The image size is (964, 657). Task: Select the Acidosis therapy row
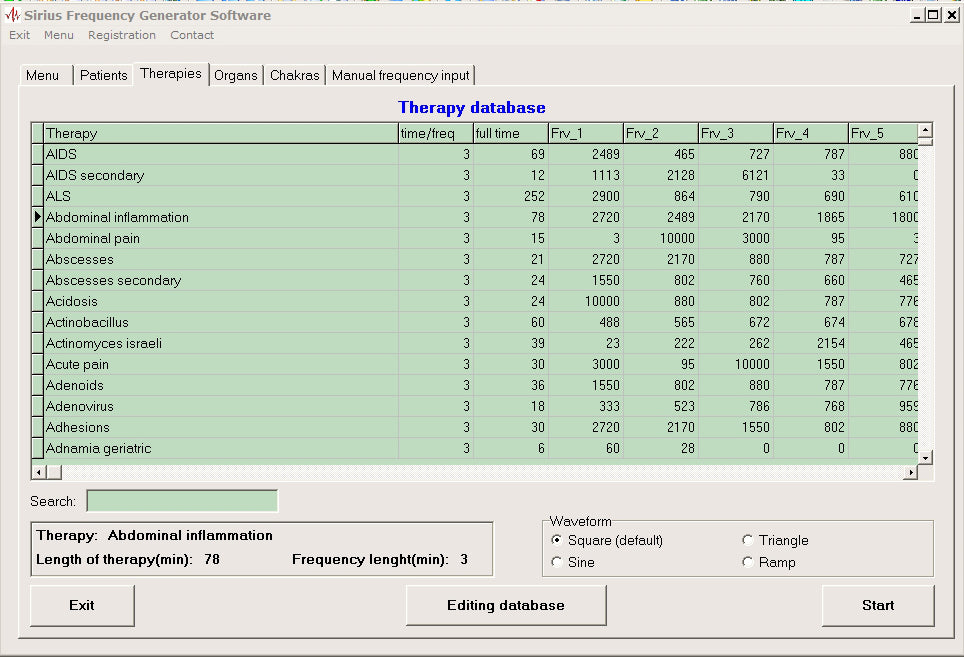click(475, 301)
